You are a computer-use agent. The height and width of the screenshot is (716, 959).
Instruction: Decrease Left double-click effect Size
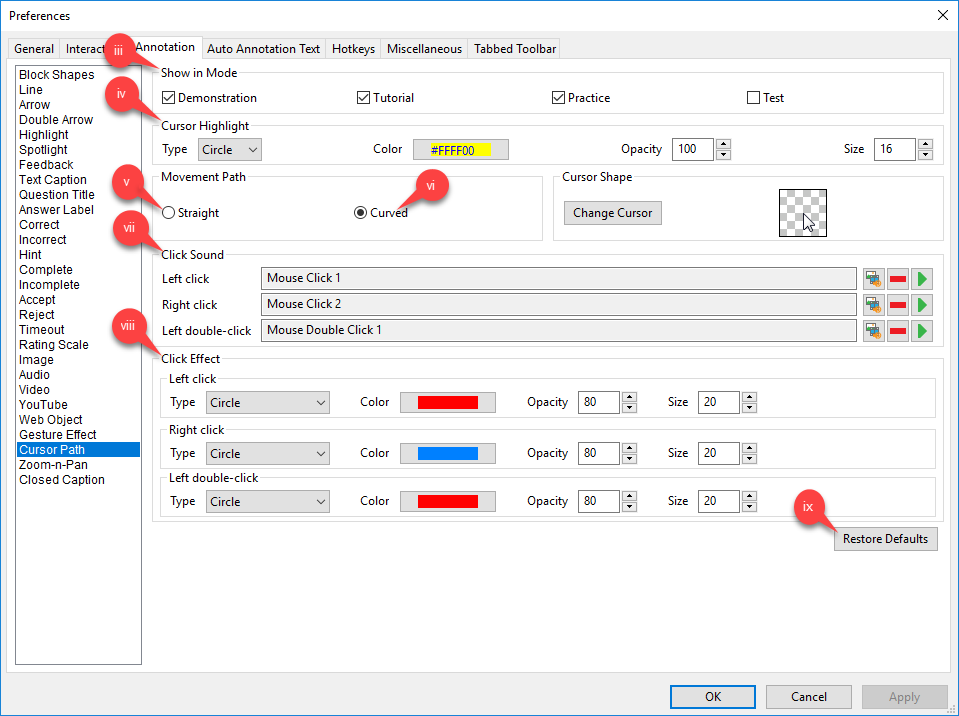[749, 507]
